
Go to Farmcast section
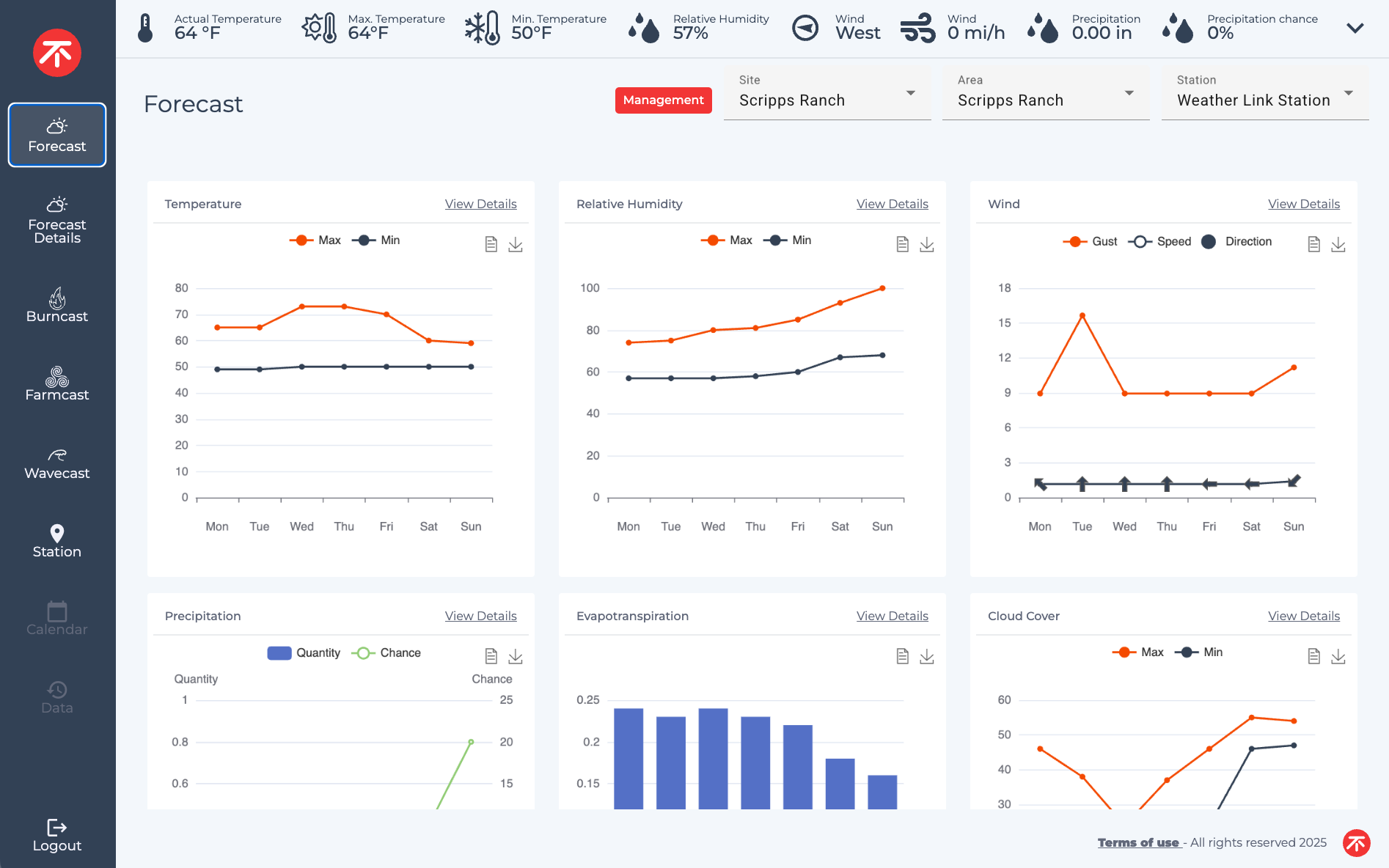pos(57,383)
